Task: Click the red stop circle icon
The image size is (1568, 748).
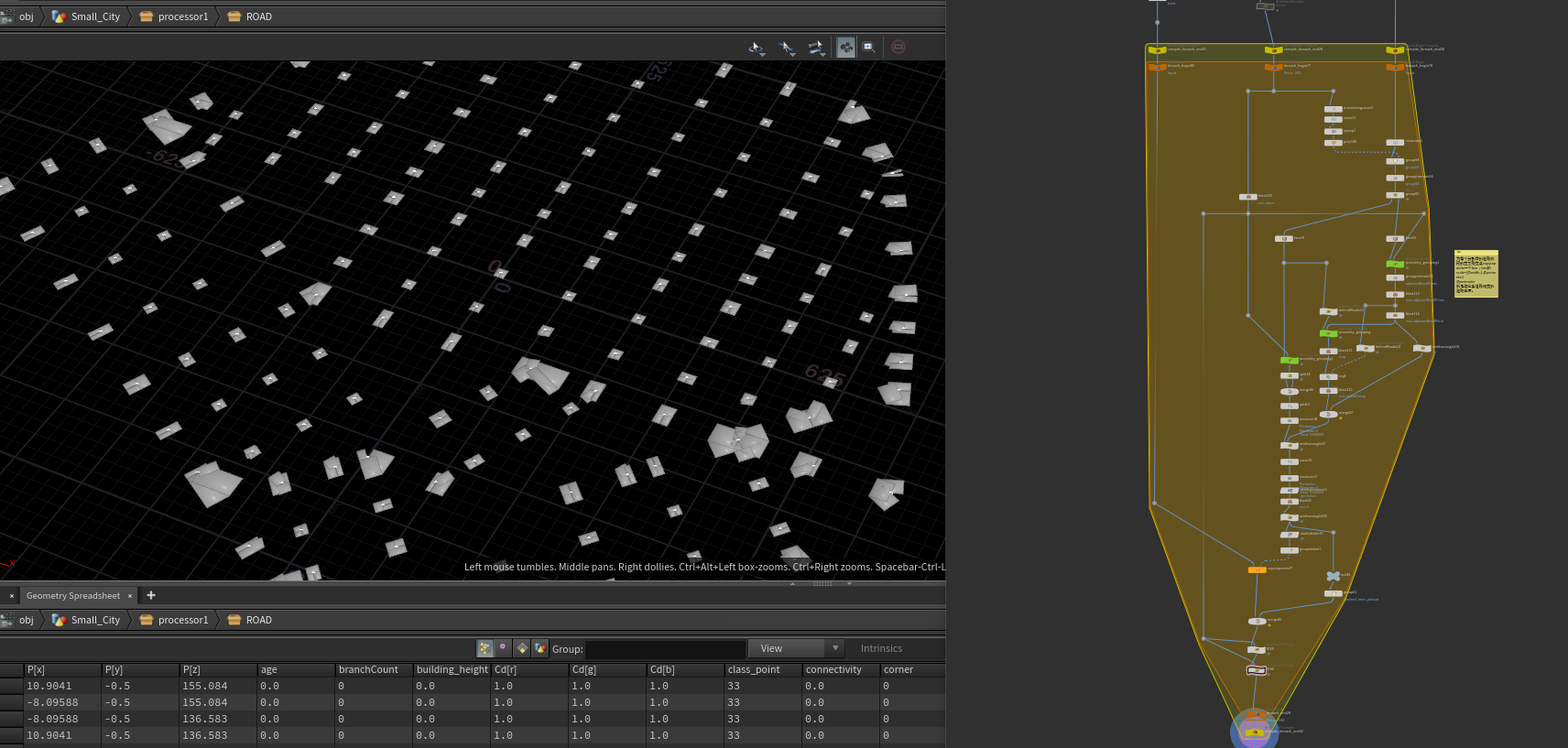Action: [x=898, y=47]
